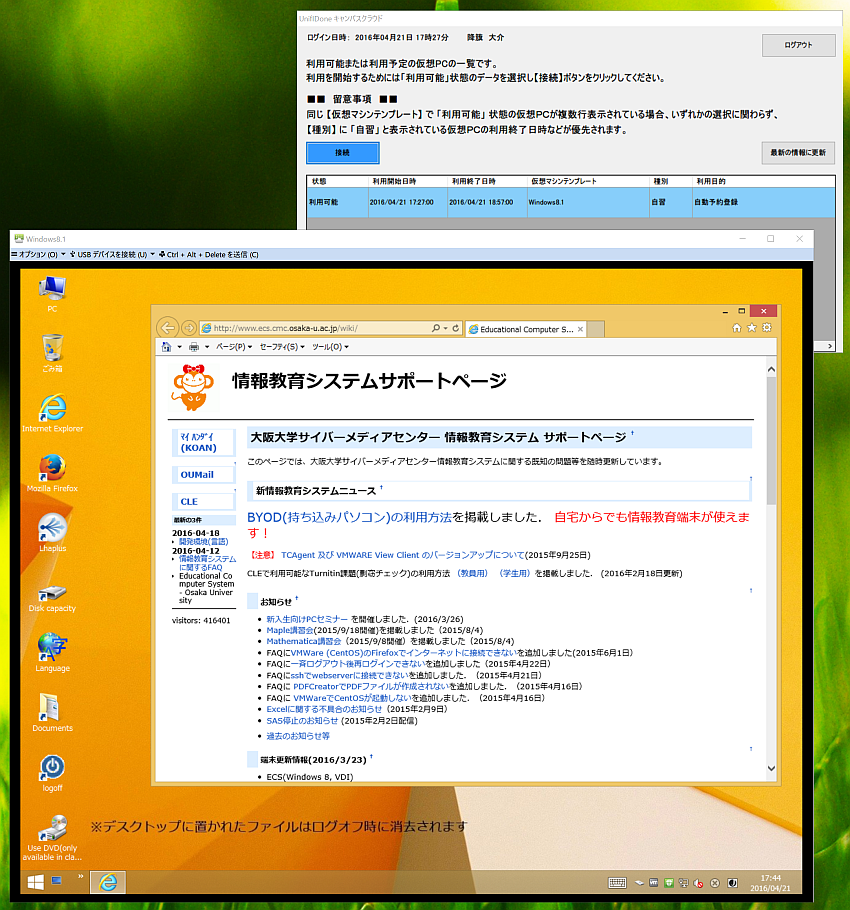Open the セーフティ(S) menu in IE

[x=280, y=347]
